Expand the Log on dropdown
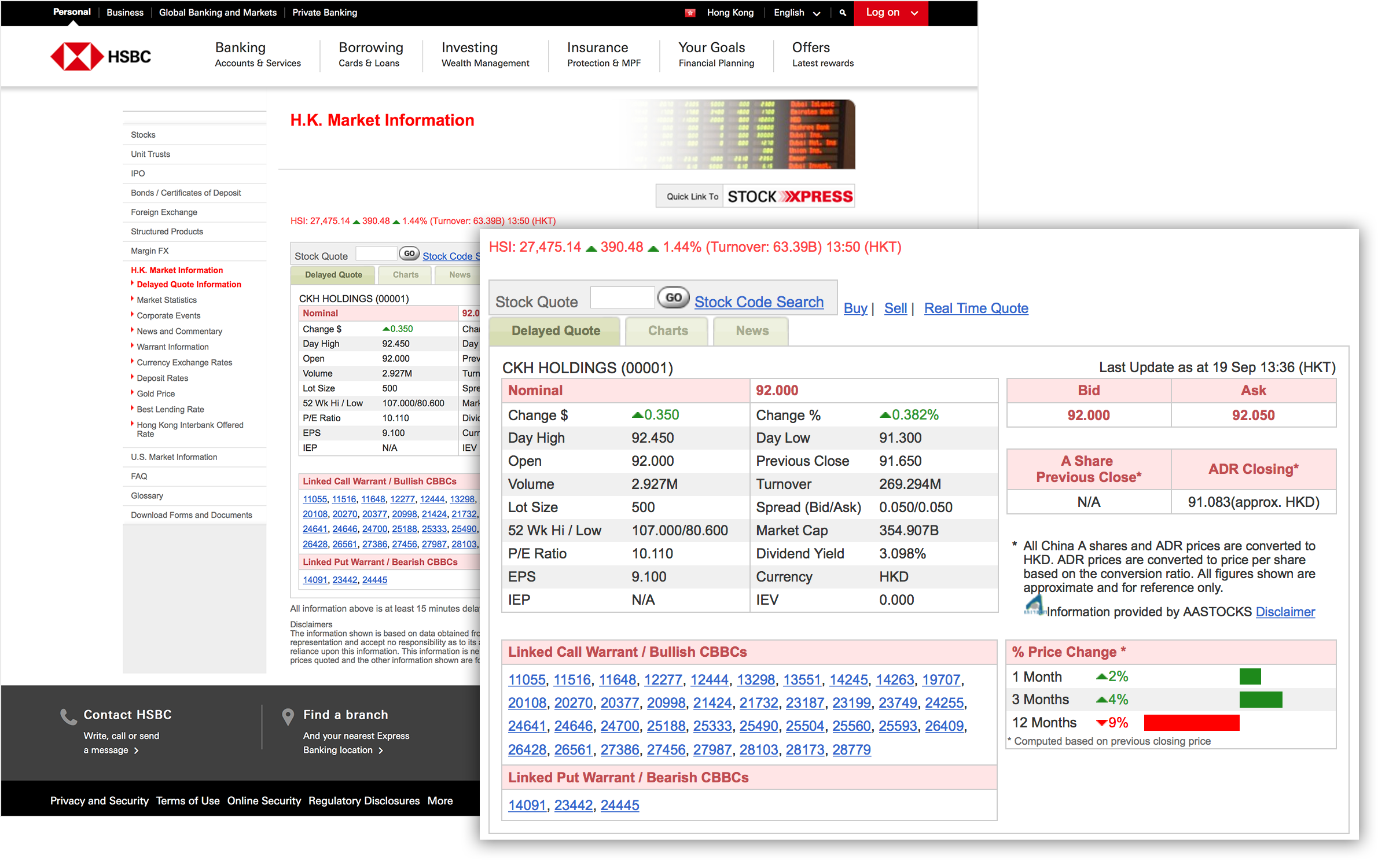Viewport: 1389px width, 868px height. (x=891, y=13)
